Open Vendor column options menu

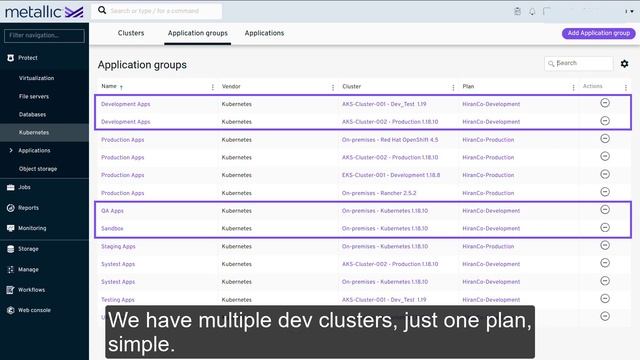pos(333,87)
